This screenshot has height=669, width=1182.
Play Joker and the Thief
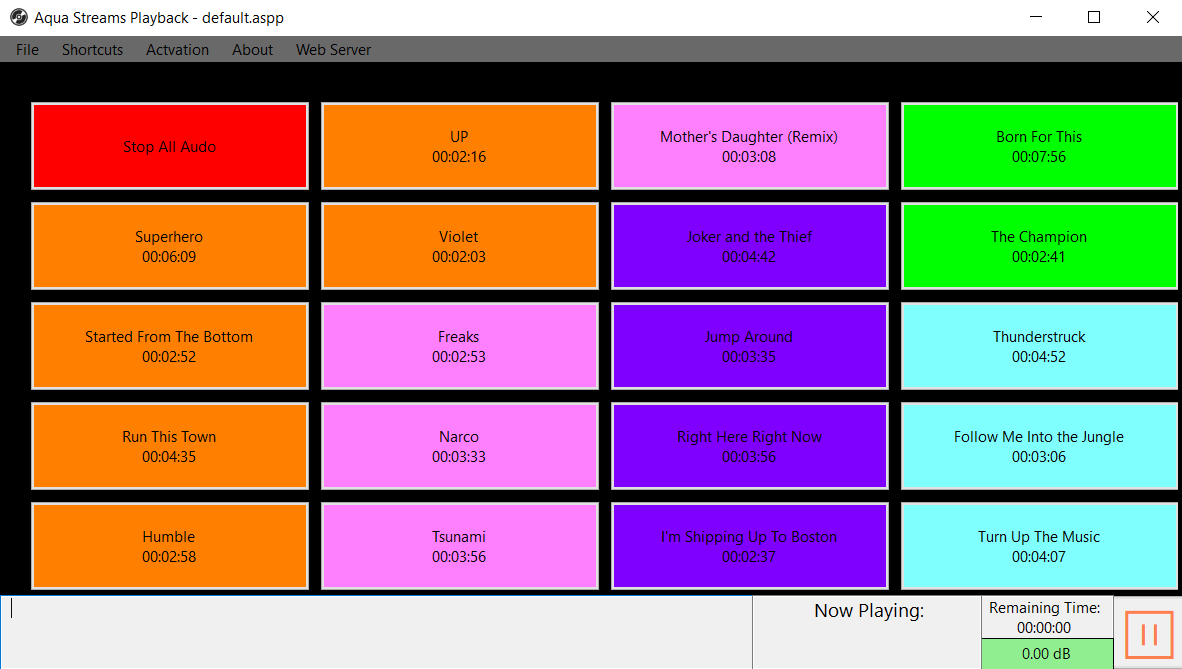749,246
